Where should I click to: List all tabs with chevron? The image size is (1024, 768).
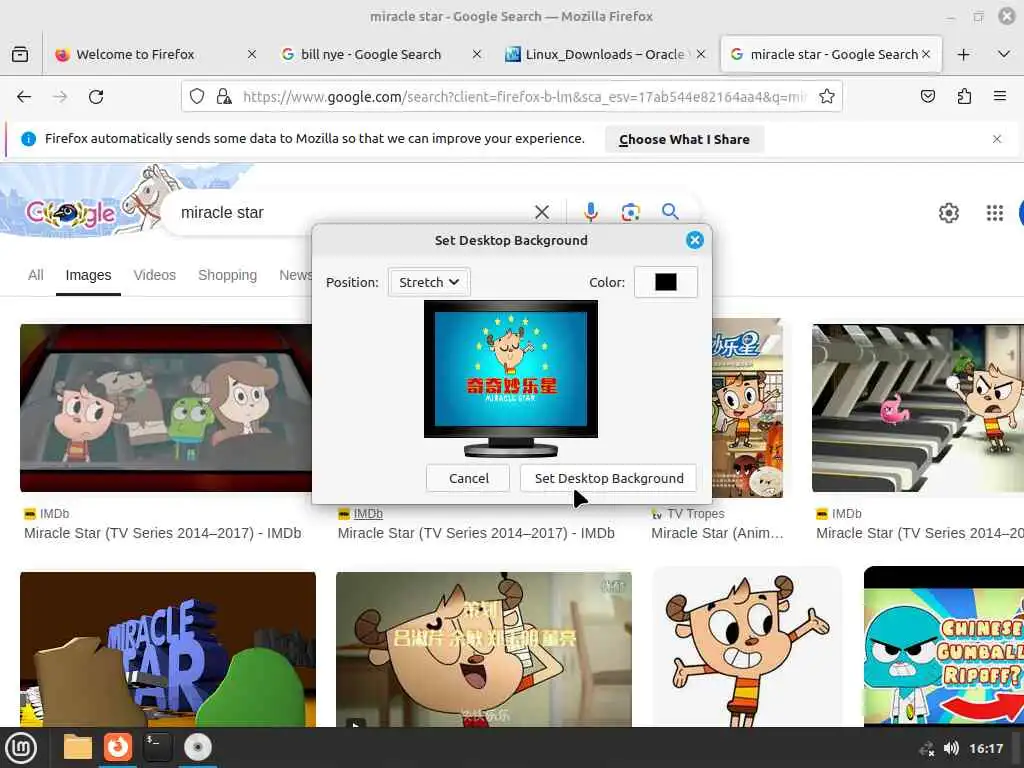pos(1004,54)
